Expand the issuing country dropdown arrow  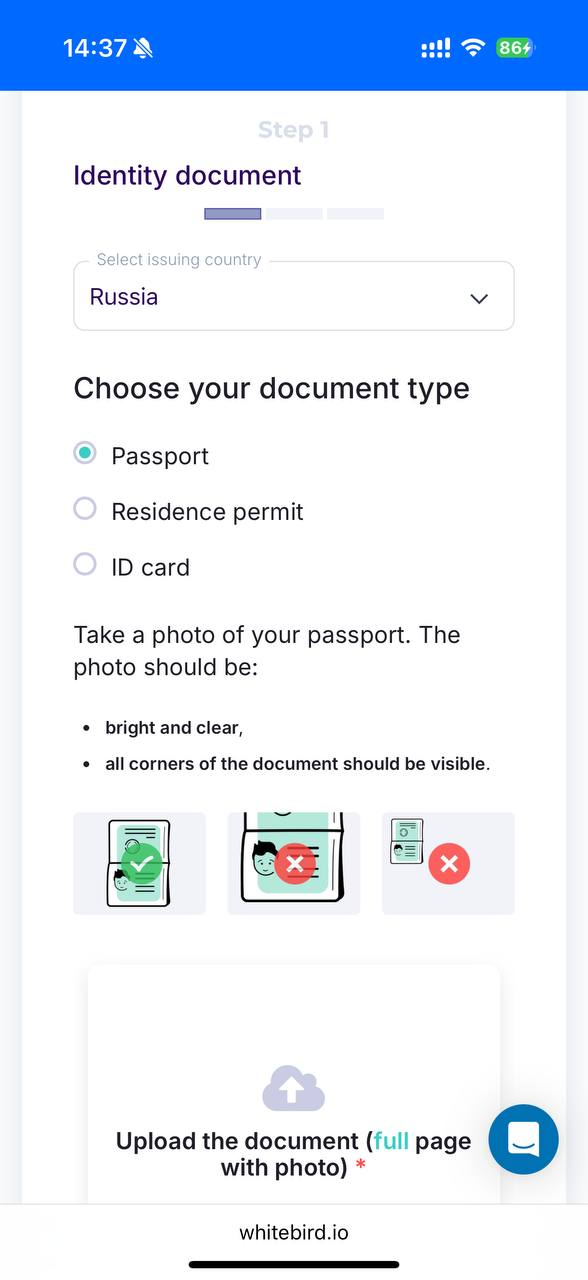pos(479,298)
